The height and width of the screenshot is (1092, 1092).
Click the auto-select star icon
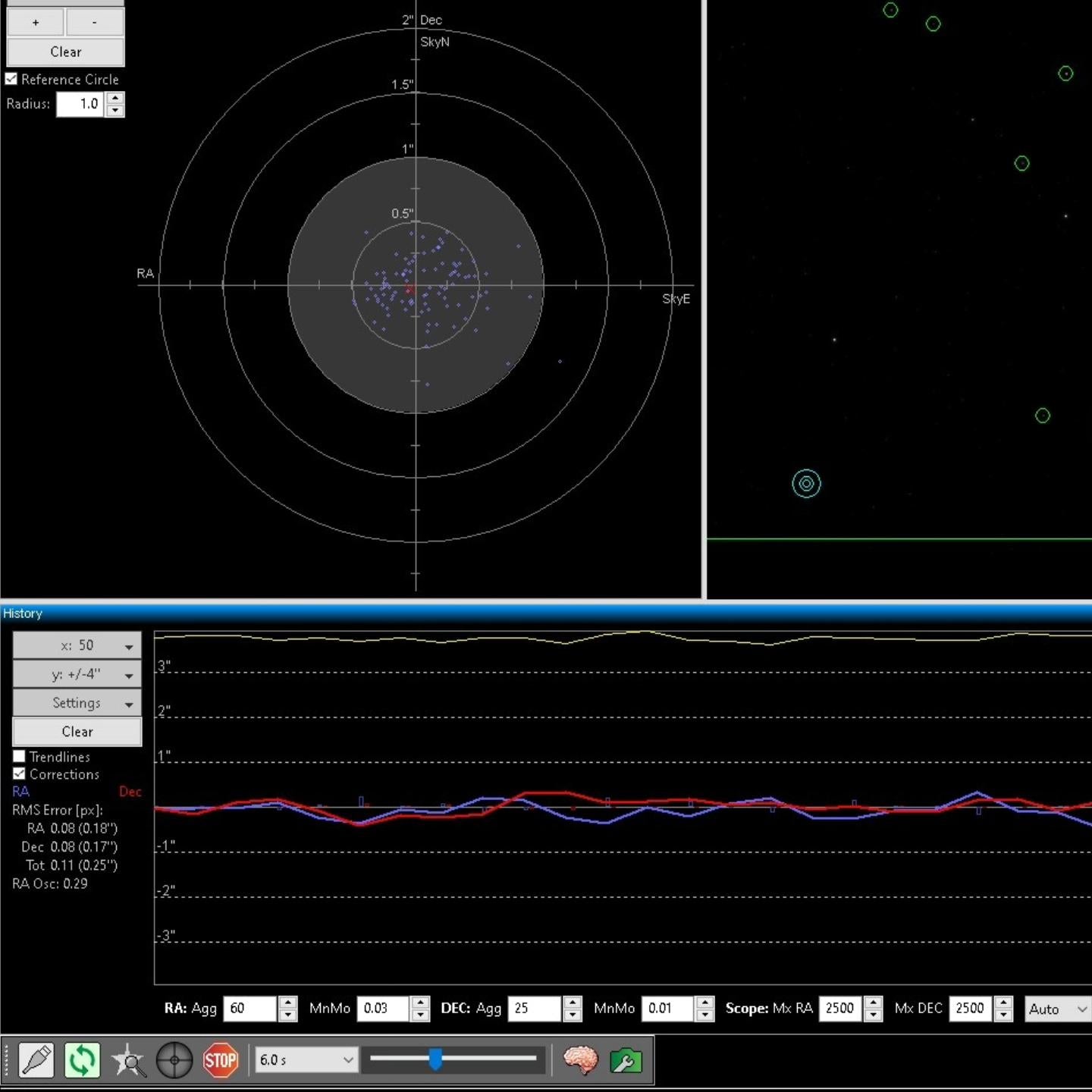click(x=128, y=1059)
